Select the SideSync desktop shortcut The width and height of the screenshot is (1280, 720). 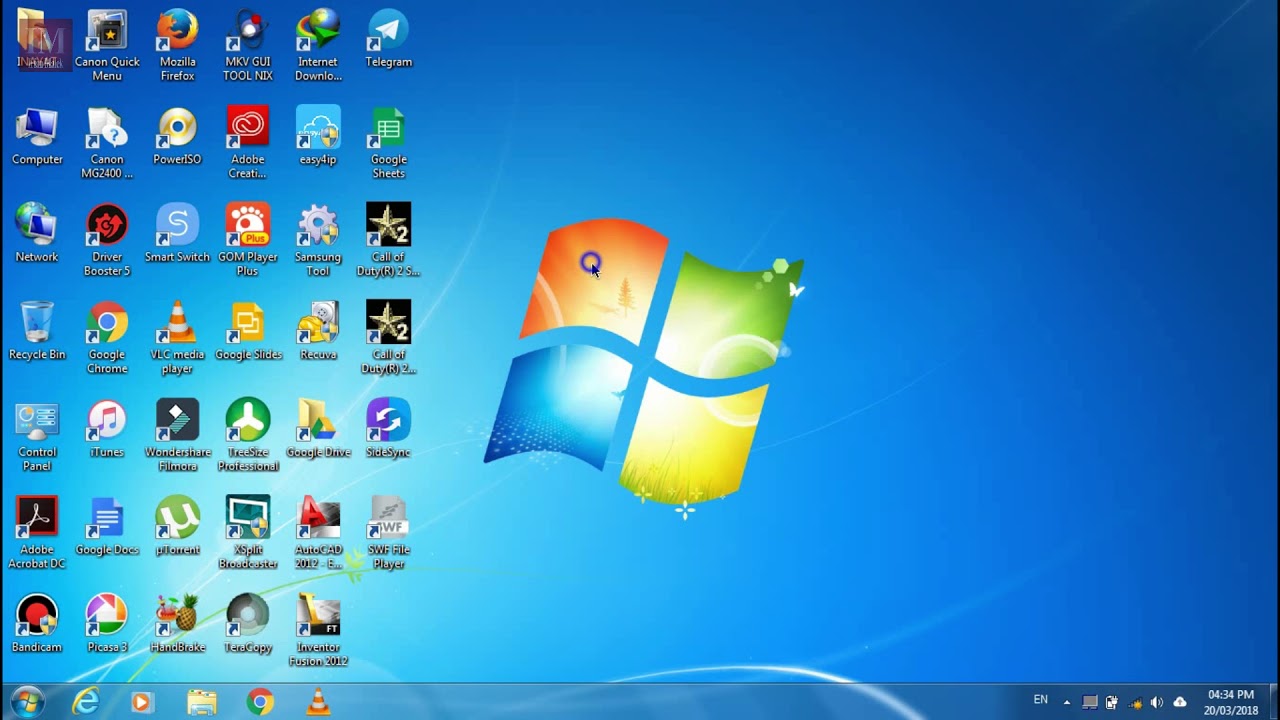coord(388,430)
